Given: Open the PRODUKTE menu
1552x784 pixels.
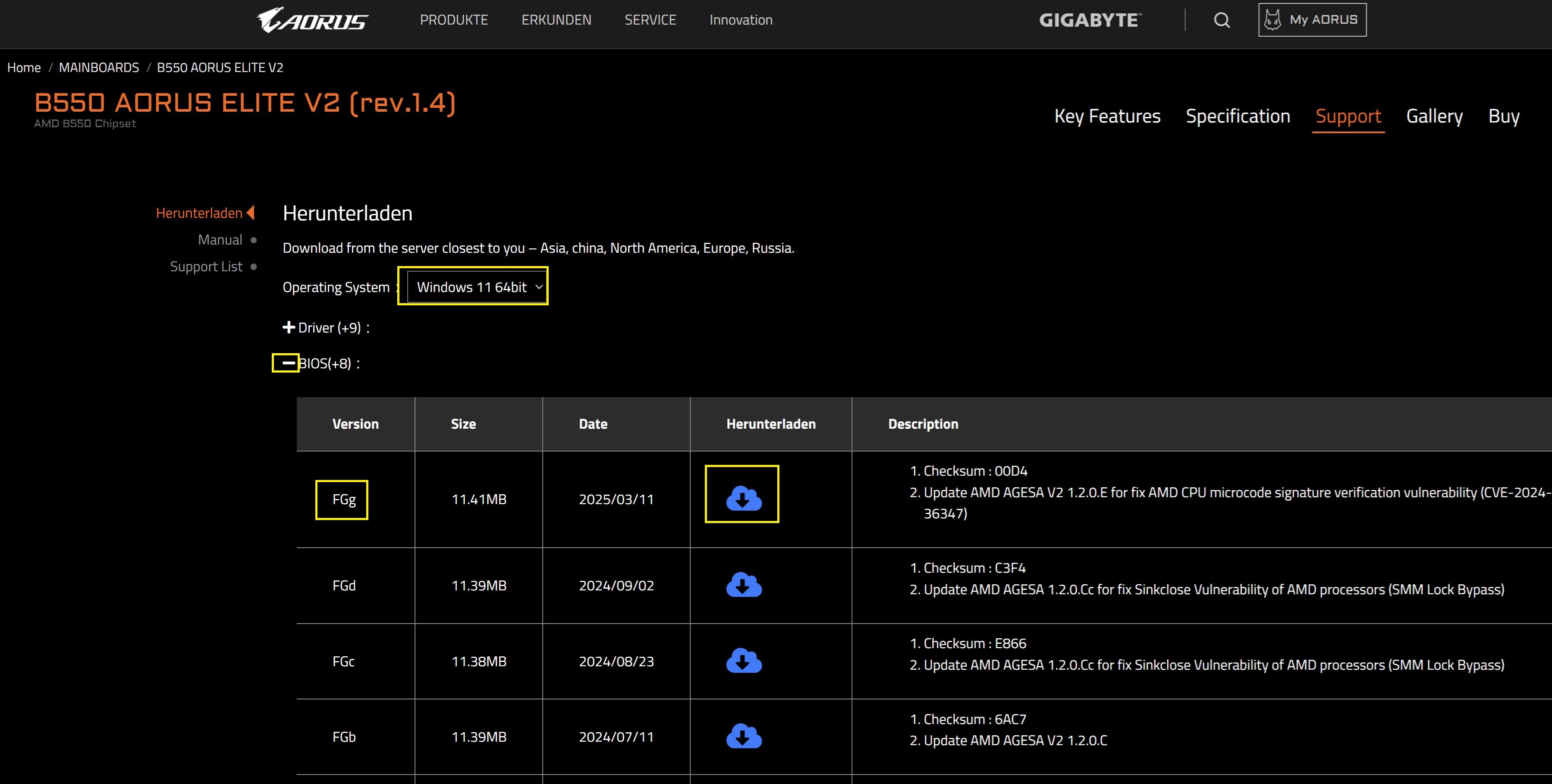Looking at the screenshot, I should 454,20.
